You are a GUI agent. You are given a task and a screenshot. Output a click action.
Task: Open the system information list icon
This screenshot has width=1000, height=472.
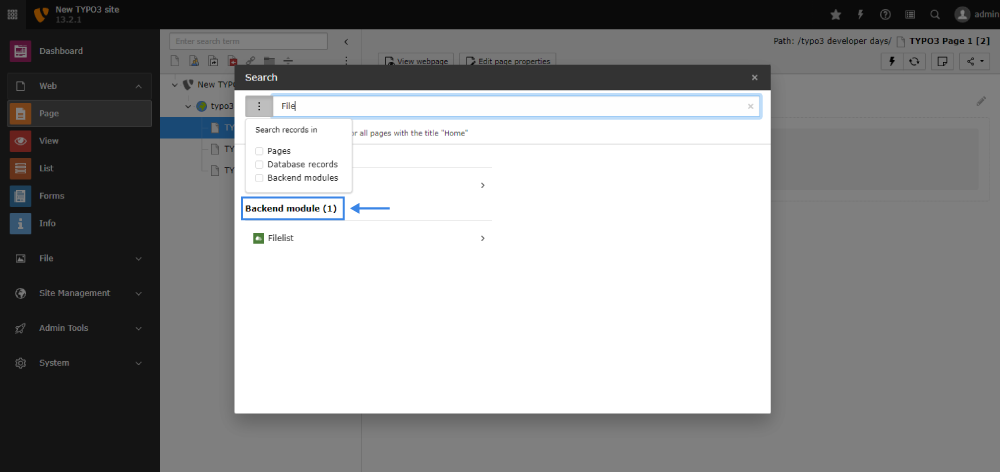pos(910,14)
